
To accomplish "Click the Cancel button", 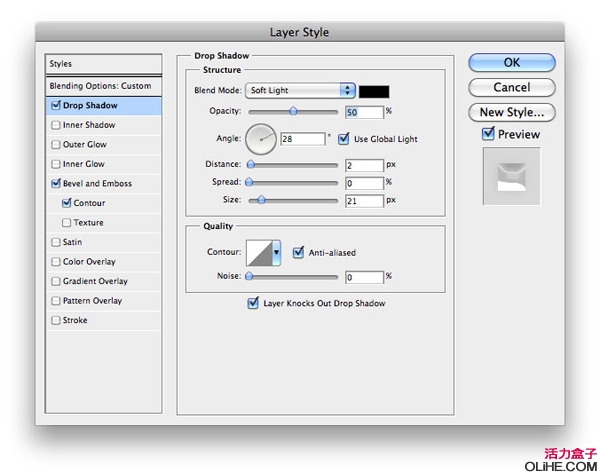I will (512, 88).
